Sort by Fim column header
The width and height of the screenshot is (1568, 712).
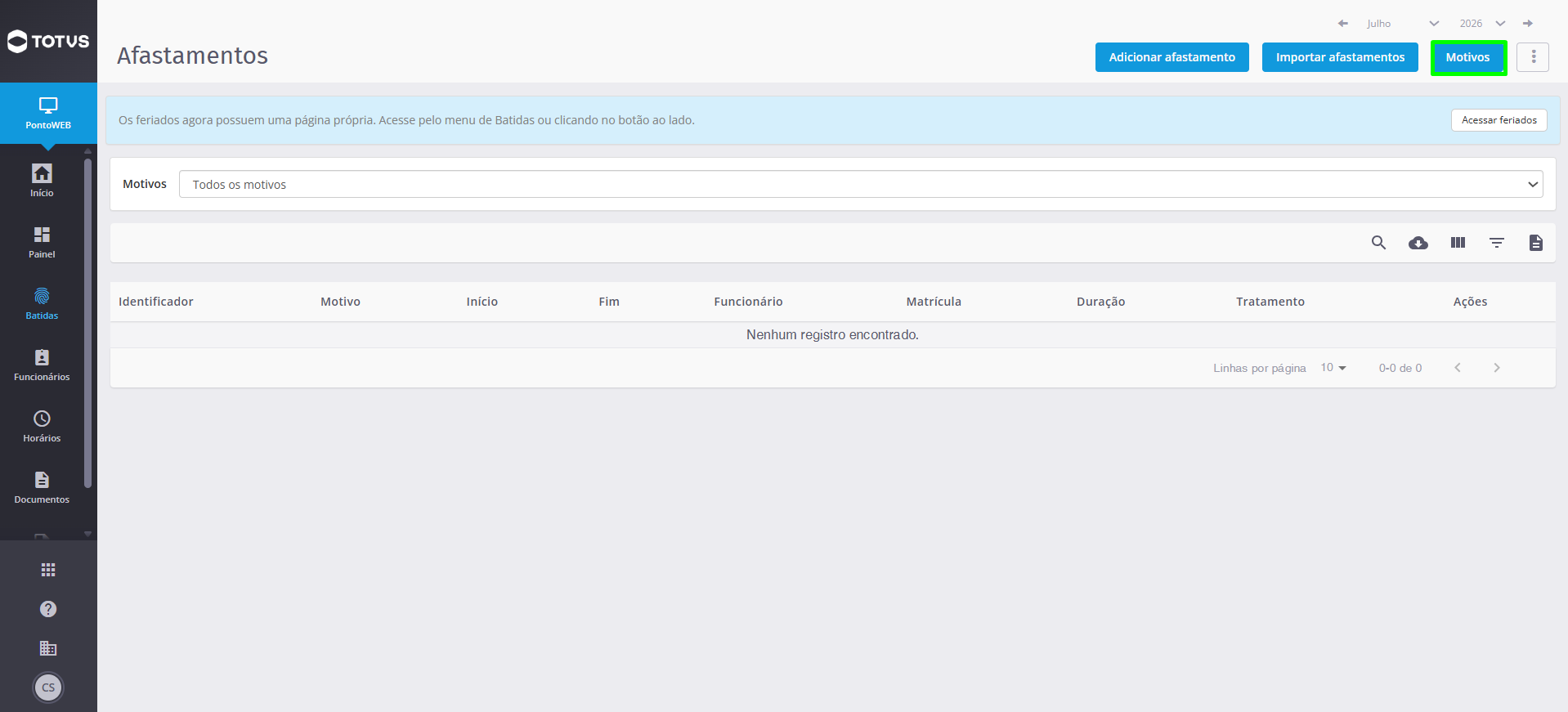coord(609,302)
